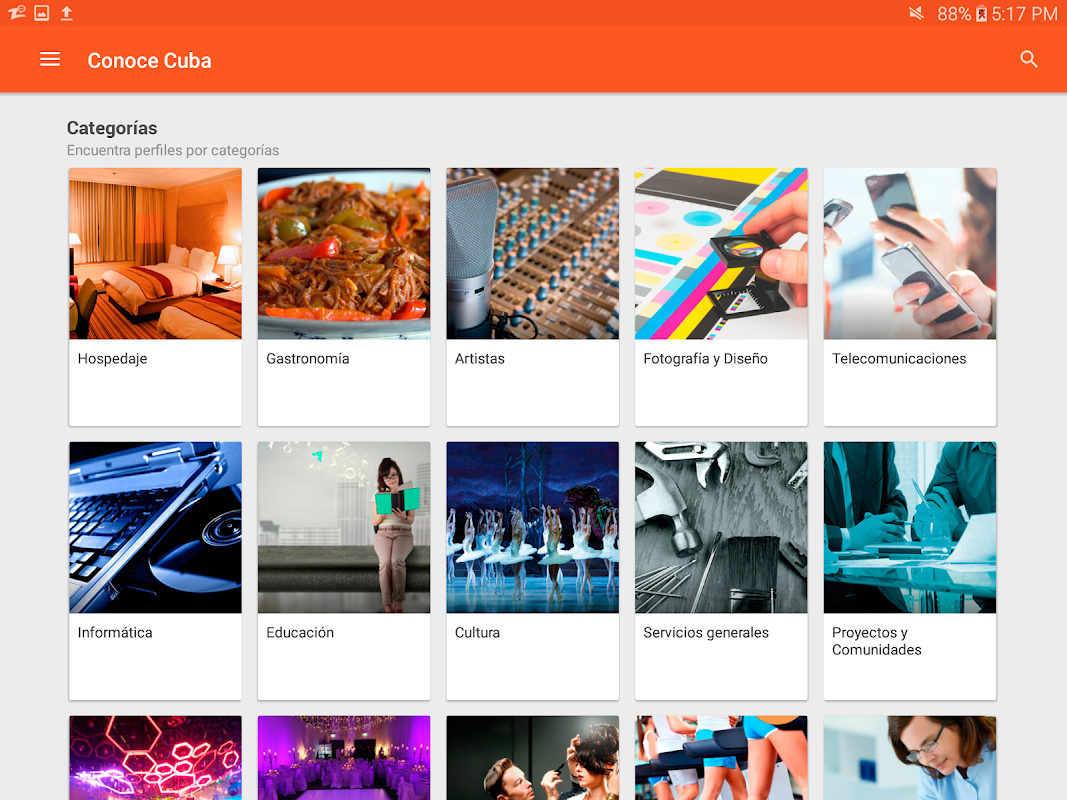Open the Cultura ballet thumbnail
1067x800 pixels.
[x=533, y=528]
